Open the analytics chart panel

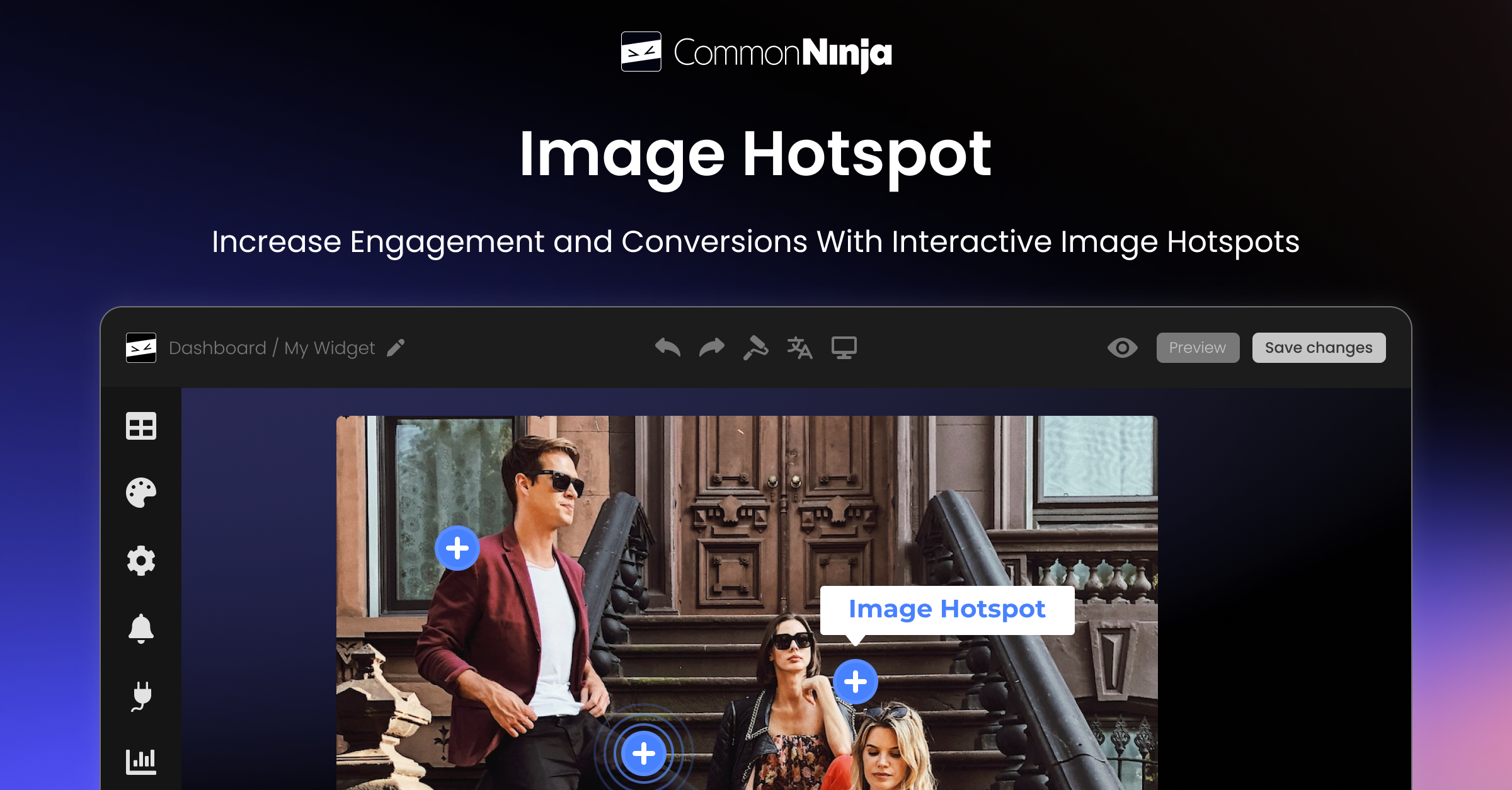click(x=142, y=760)
